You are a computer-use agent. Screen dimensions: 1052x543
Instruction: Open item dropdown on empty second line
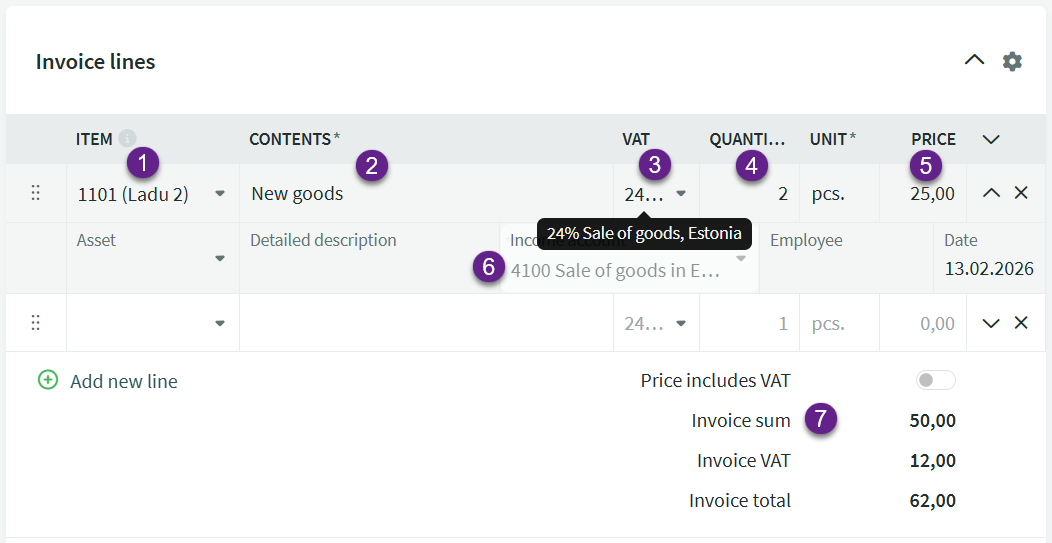pyautogui.click(x=220, y=324)
